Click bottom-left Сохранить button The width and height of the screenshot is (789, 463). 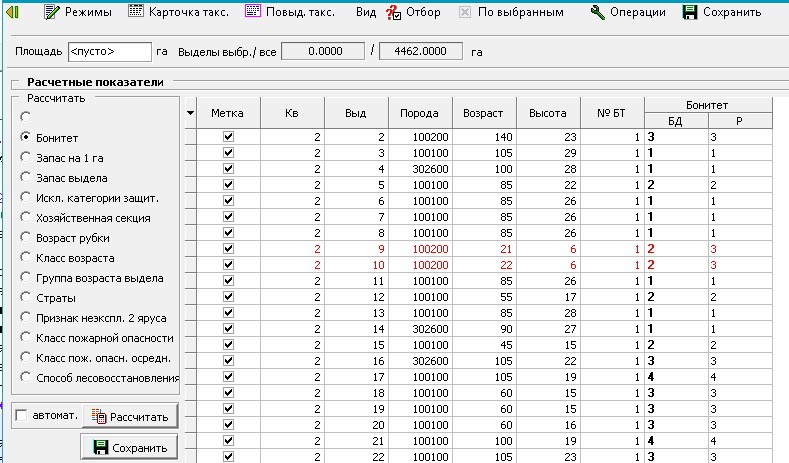coord(129,447)
